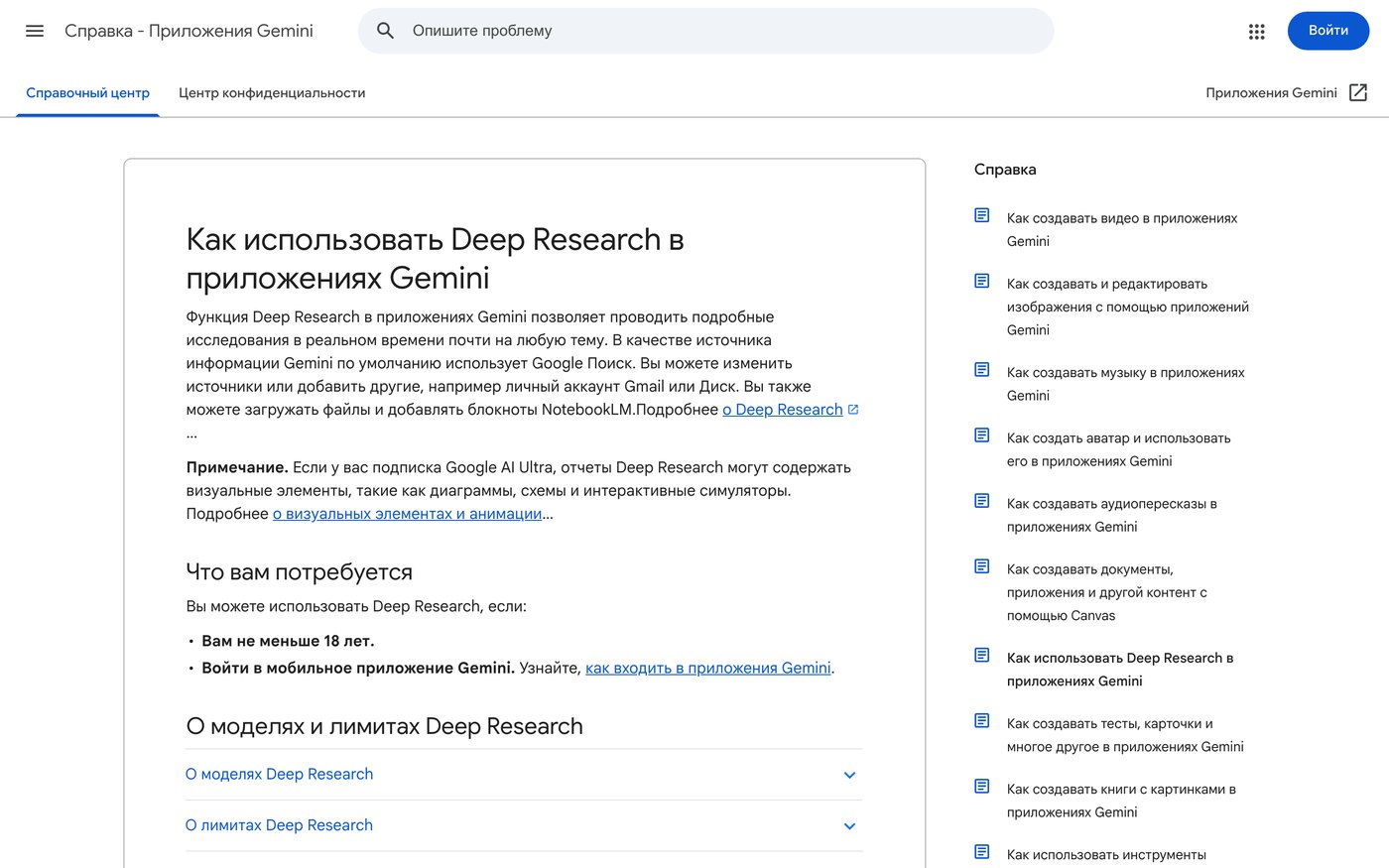The image size is (1389, 868).
Task: Click the Вам не меньше 18 лет bullet
Action: 288,641
